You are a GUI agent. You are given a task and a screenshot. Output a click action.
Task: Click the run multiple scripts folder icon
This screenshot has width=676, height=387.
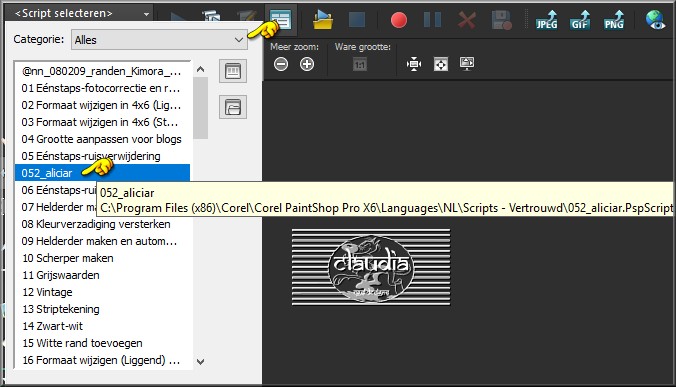(x=322, y=20)
